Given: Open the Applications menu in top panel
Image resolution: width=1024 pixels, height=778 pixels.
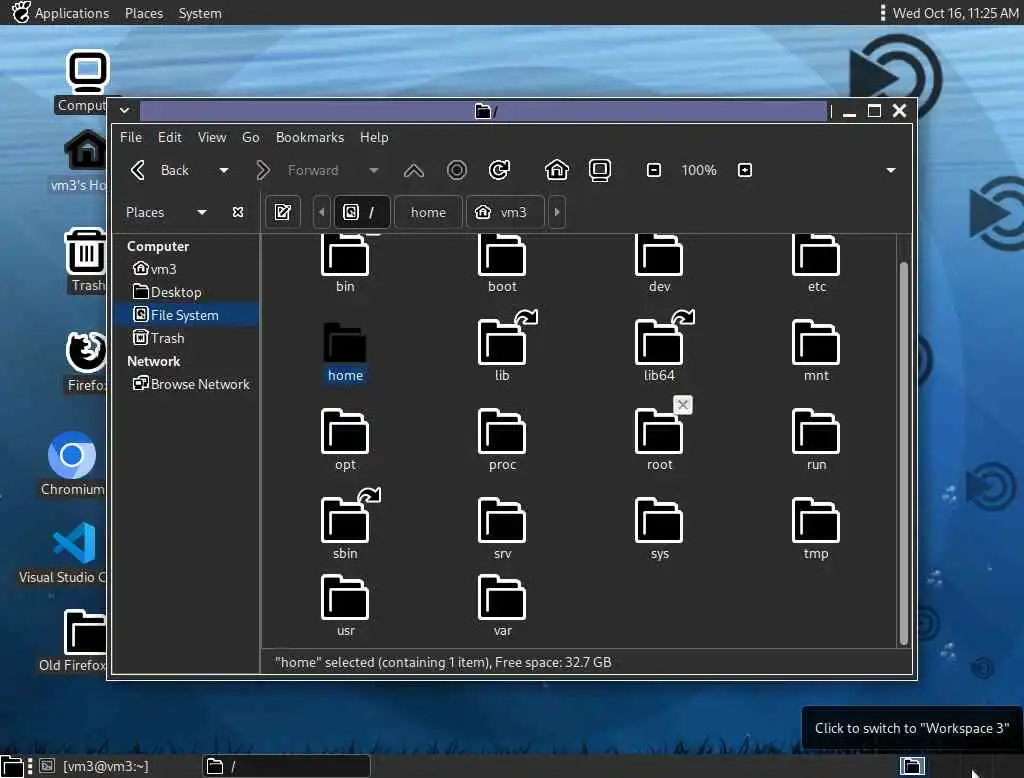Looking at the screenshot, I should [x=70, y=13].
